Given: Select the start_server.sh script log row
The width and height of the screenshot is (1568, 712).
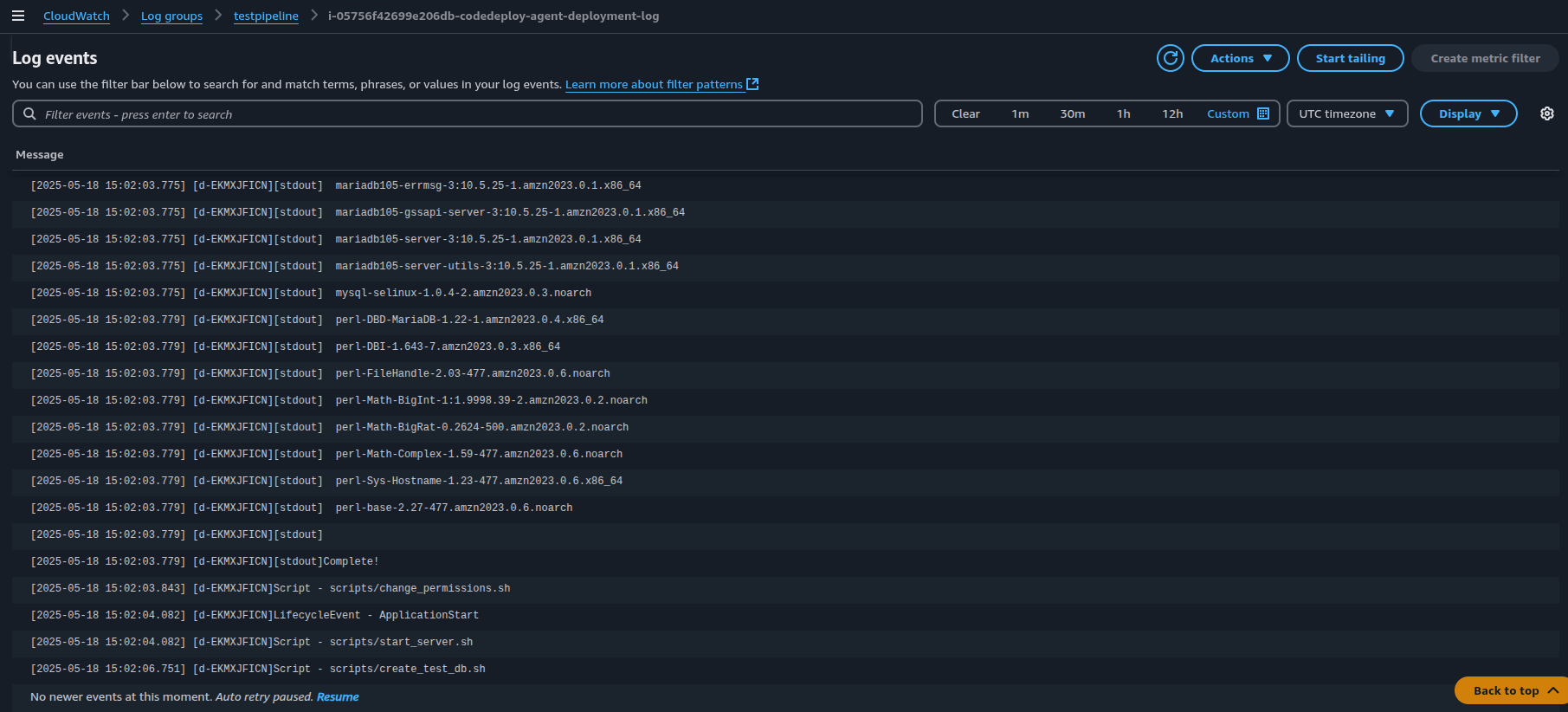Looking at the screenshot, I should tap(785, 642).
